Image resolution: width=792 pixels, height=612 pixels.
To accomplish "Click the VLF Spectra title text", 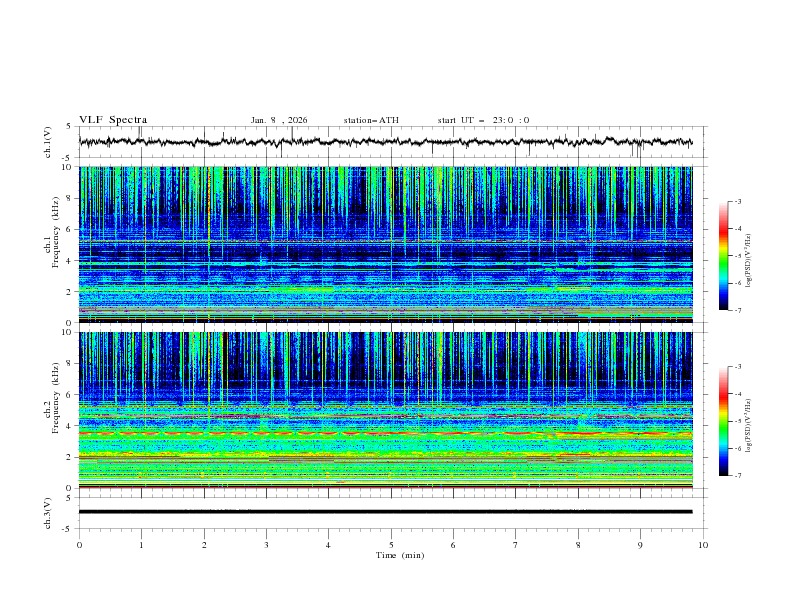I will (113, 120).
